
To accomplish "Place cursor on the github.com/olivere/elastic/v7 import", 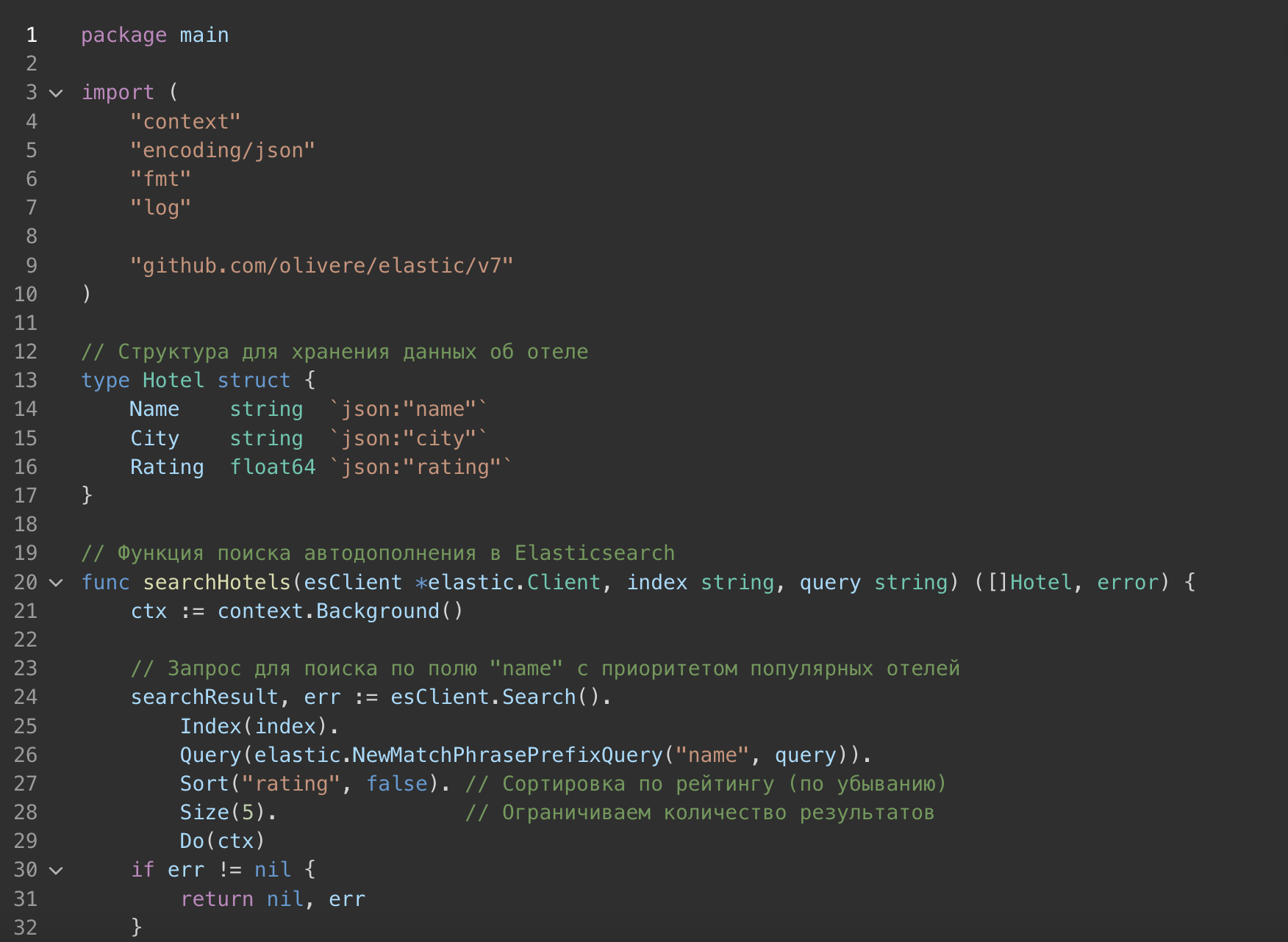I will [321, 266].
